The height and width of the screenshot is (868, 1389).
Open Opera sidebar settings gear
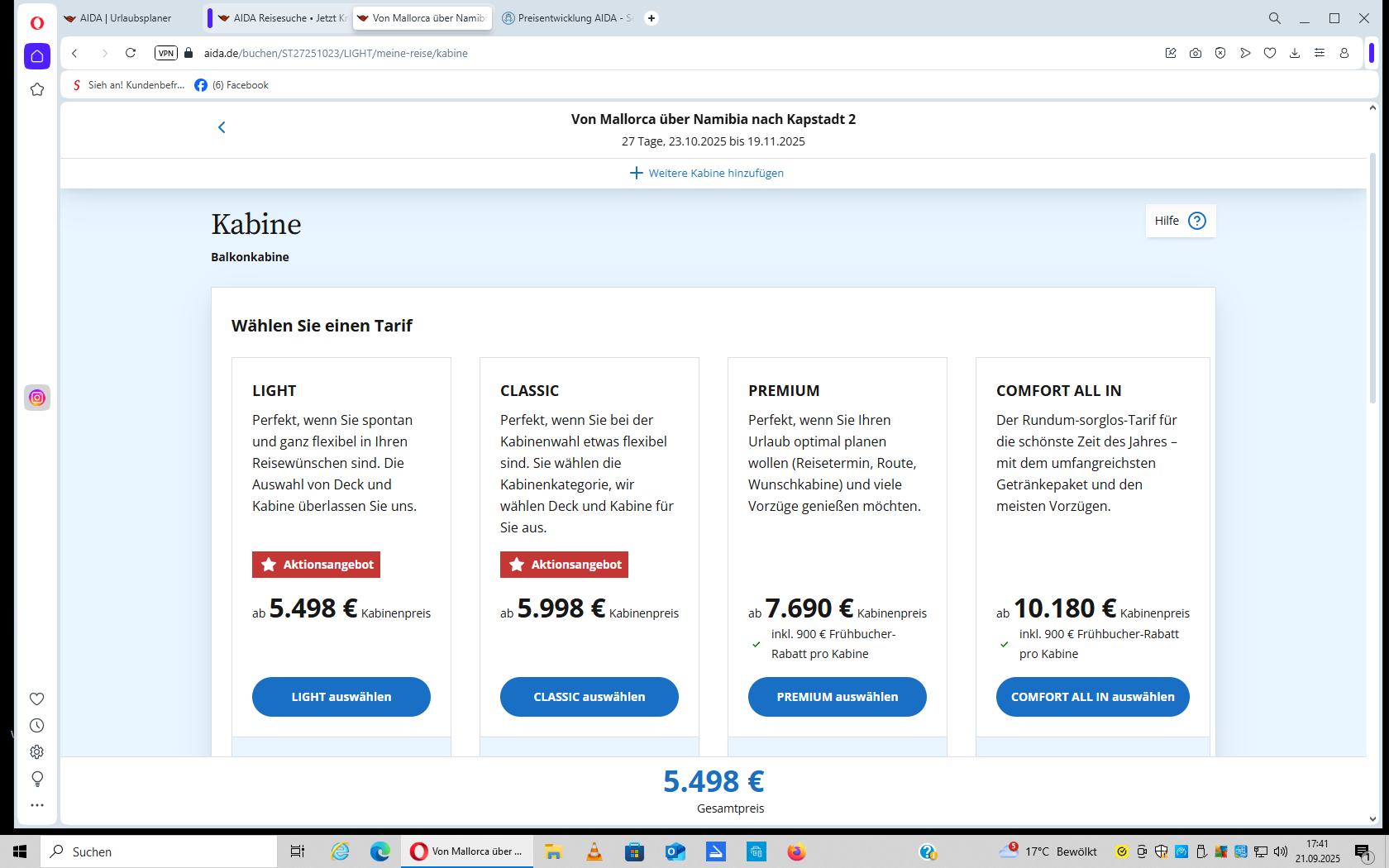(x=37, y=752)
